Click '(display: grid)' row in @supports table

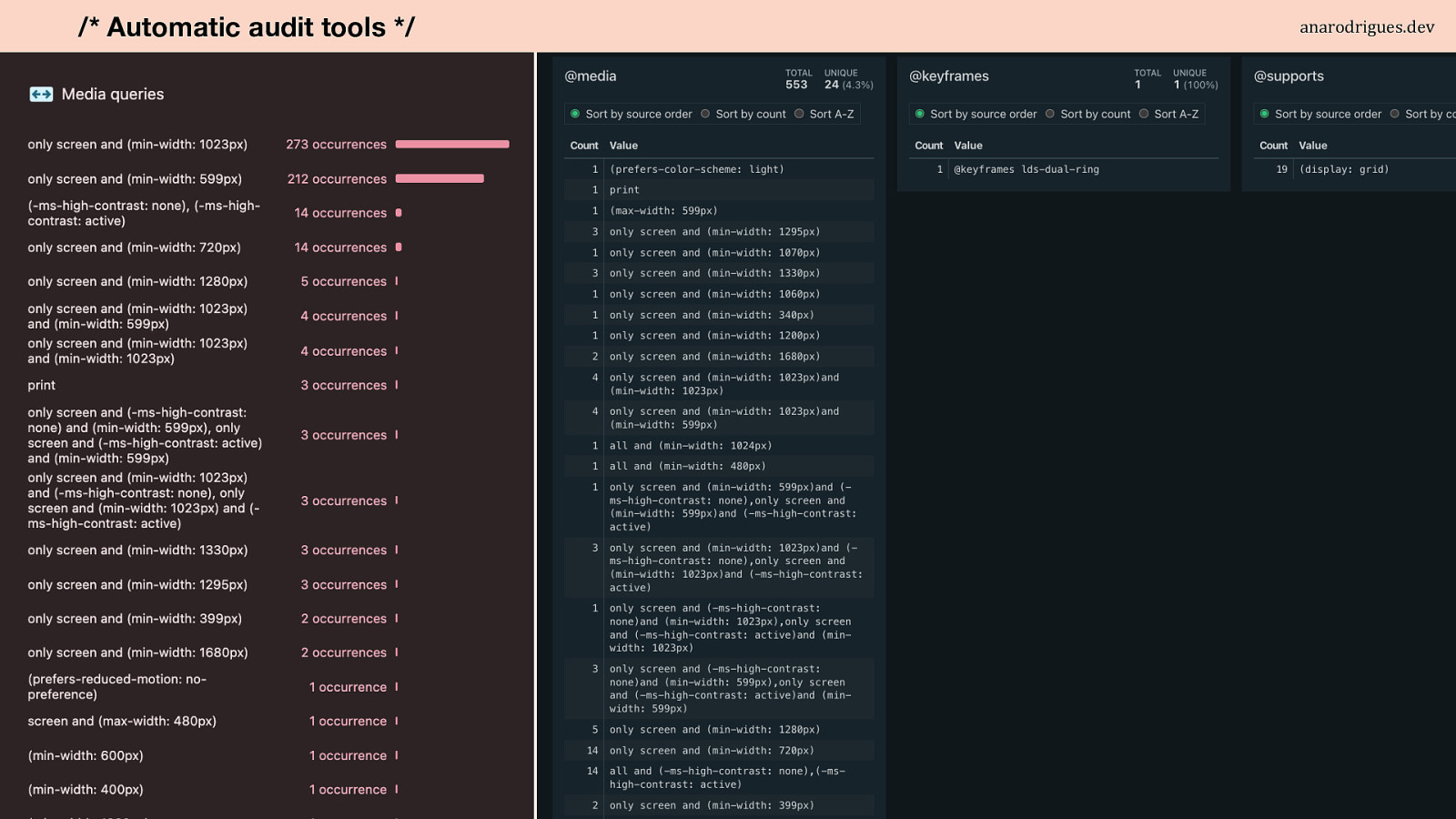tap(1355, 169)
